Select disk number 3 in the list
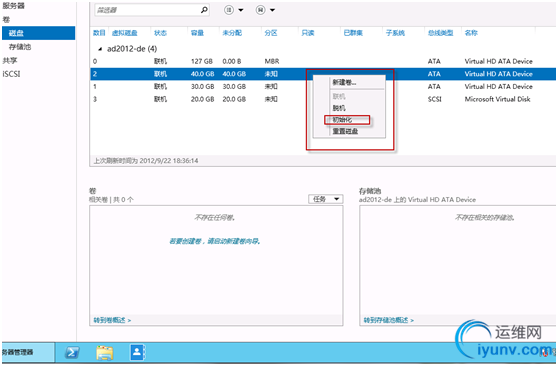This screenshot has width=558, height=366. tap(95, 99)
